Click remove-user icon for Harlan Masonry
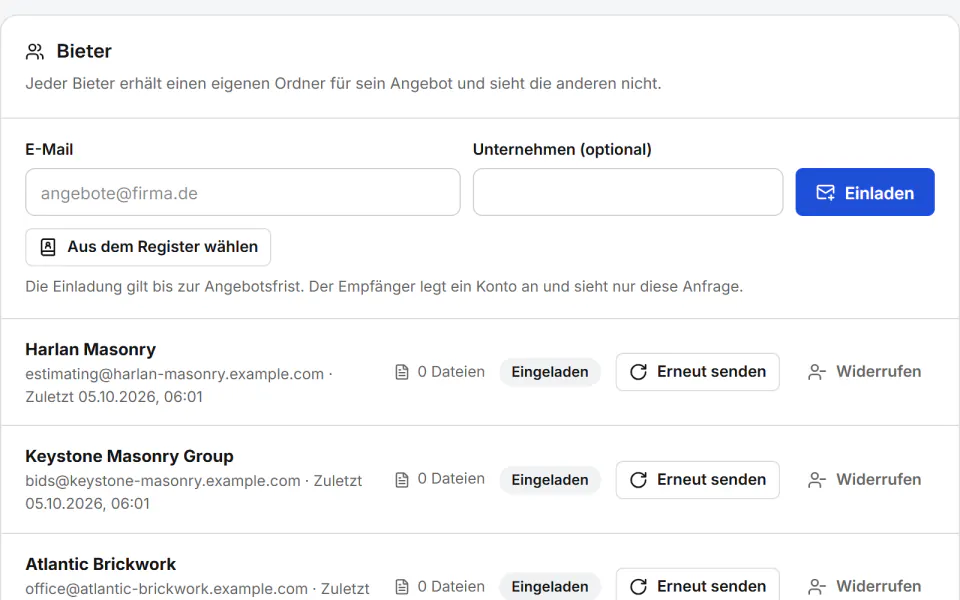960x600 pixels. (x=817, y=372)
